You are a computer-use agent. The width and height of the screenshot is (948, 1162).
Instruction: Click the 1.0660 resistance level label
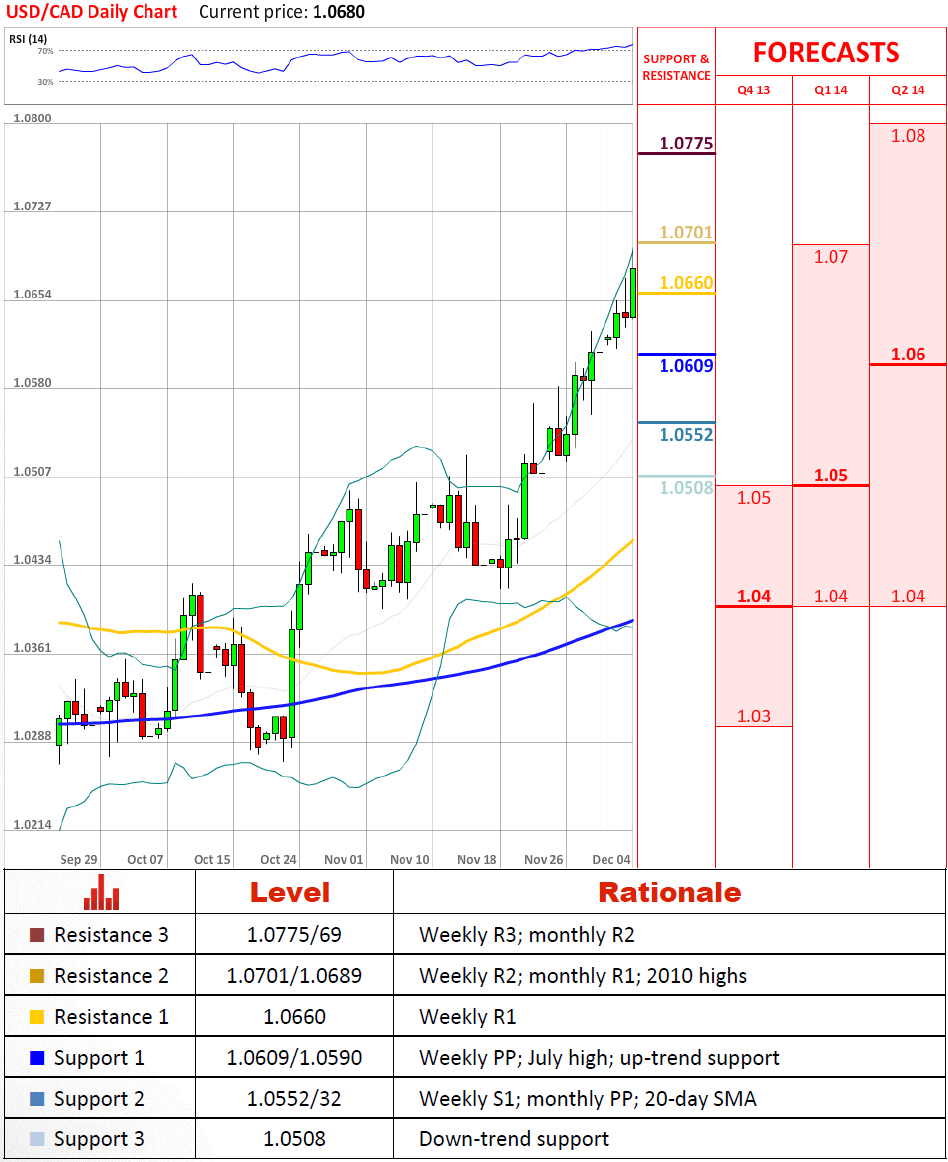click(686, 282)
